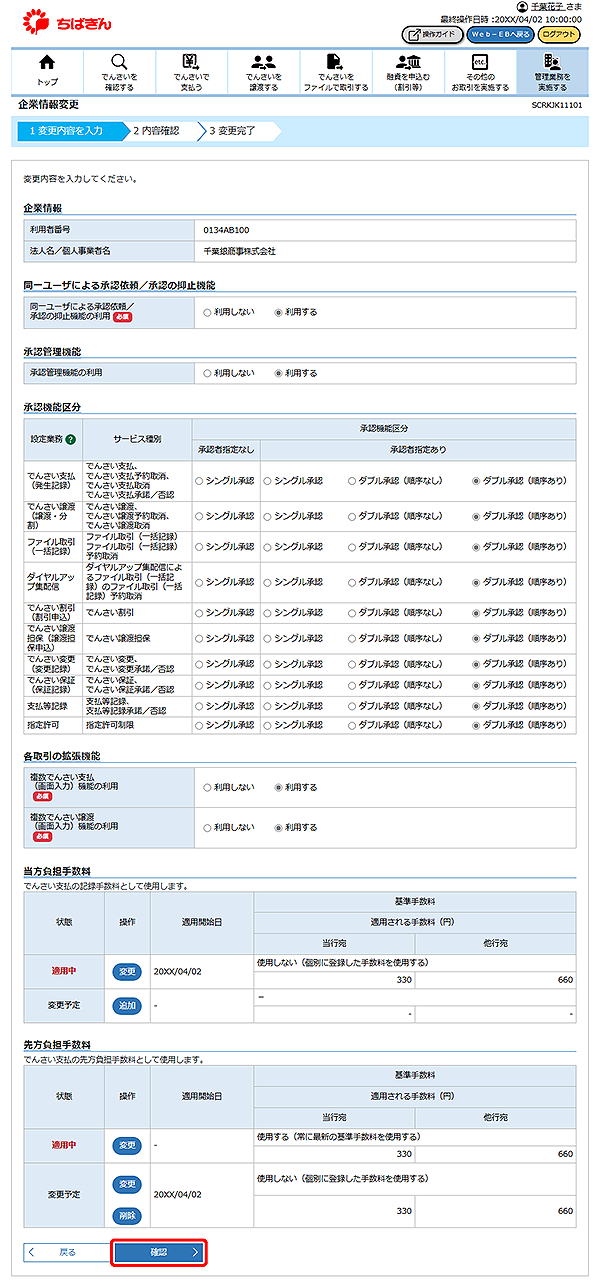The height and width of the screenshot is (1288, 600).
Task: Click company name 千葉銀商事株式会社
Action: tap(239, 251)
